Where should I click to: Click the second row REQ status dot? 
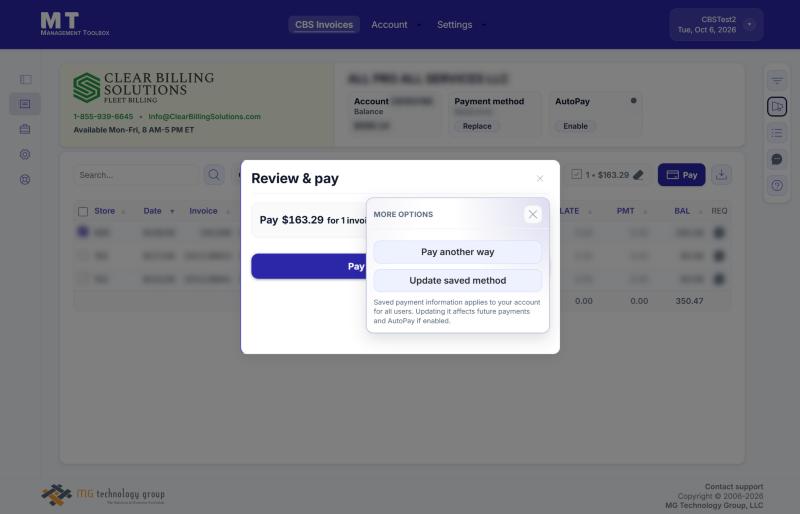point(719,256)
